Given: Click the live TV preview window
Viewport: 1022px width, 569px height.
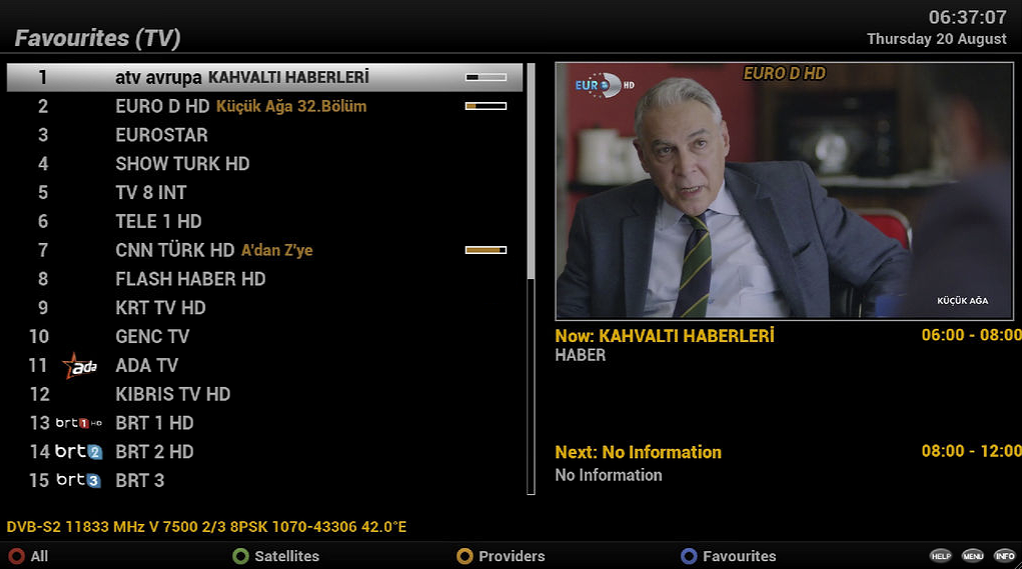Looking at the screenshot, I should (x=784, y=191).
